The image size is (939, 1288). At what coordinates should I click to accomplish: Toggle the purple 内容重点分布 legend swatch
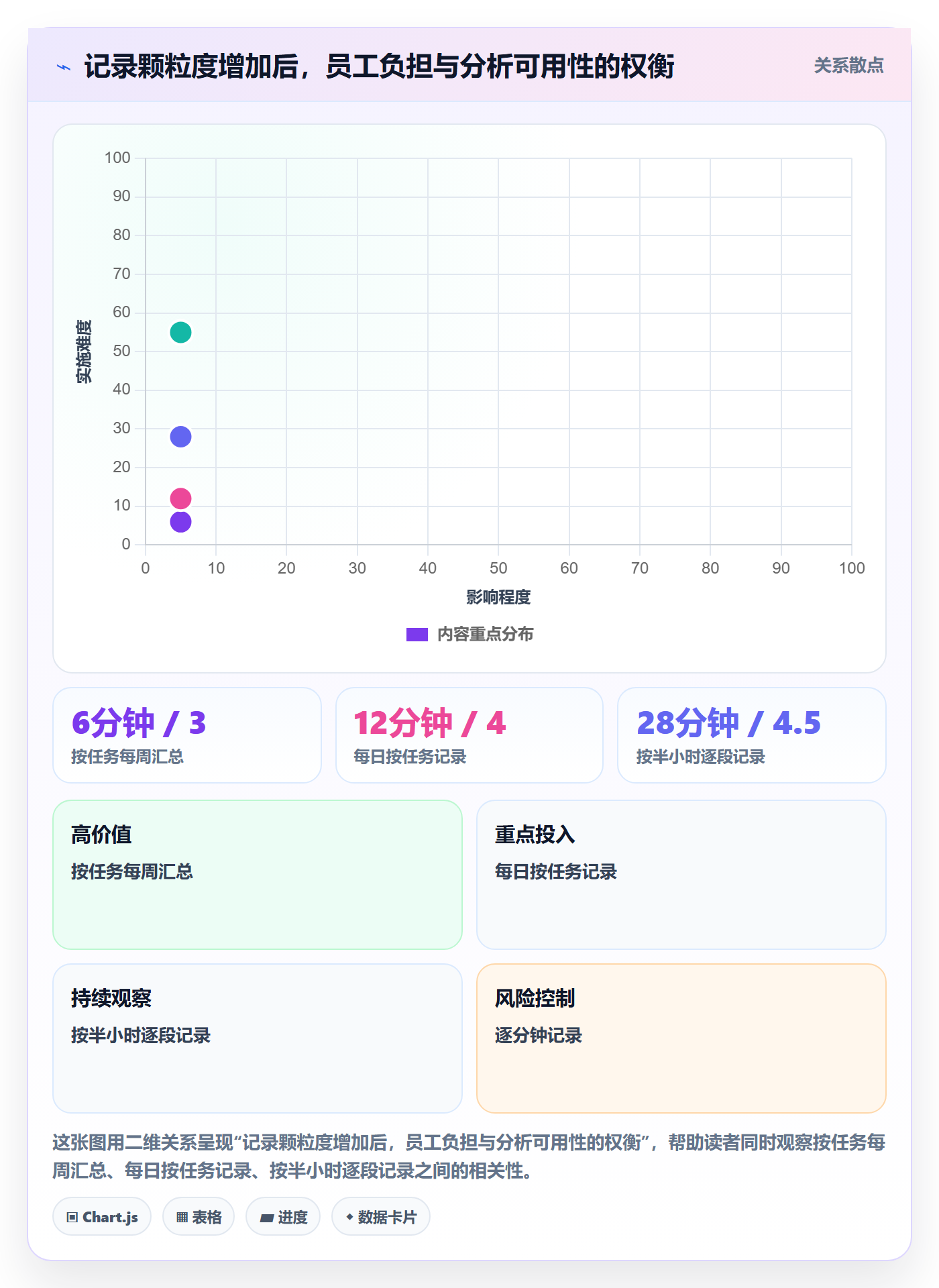point(417,635)
